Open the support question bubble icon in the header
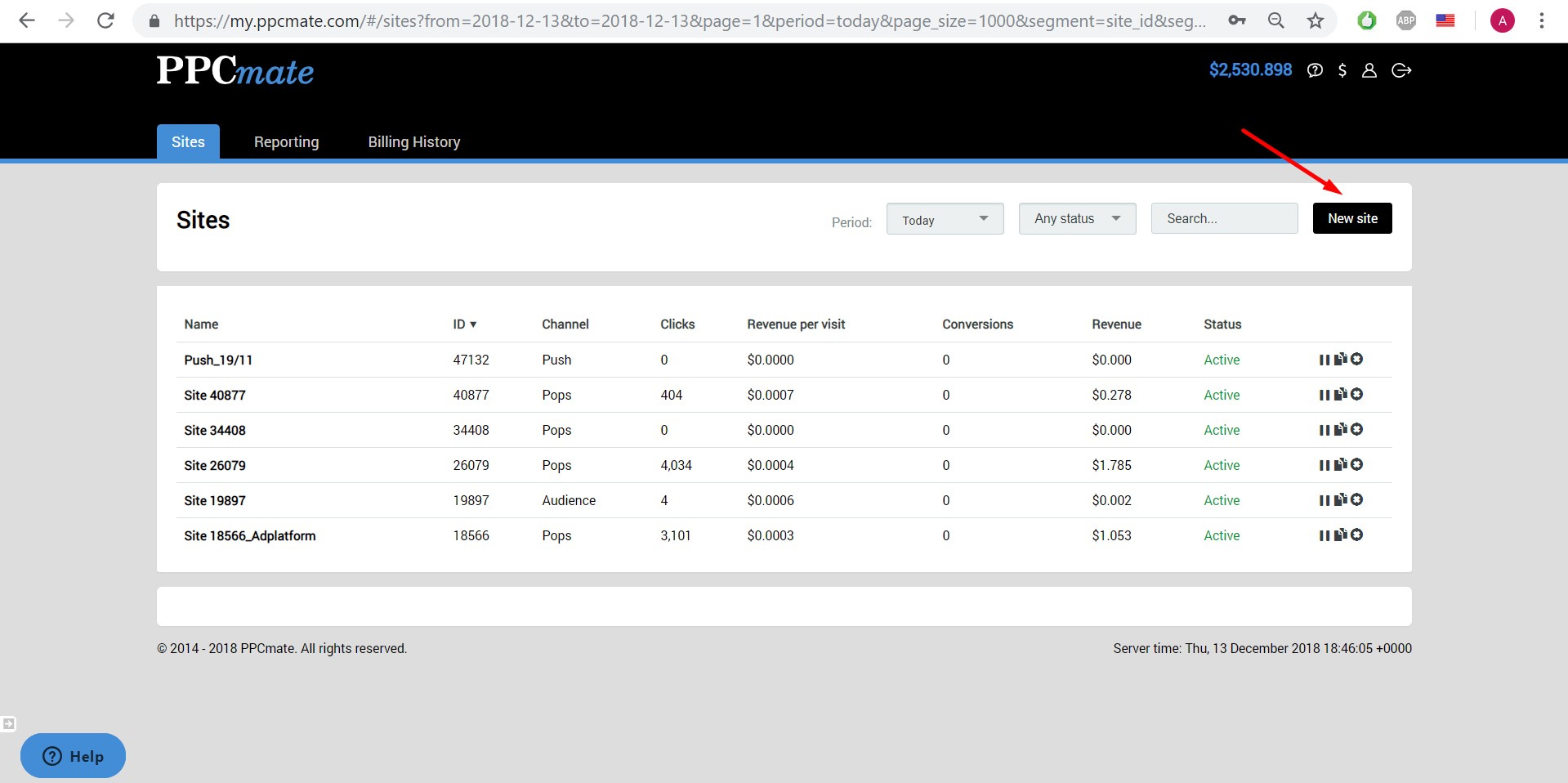The width and height of the screenshot is (1568, 783). tap(1315, 70)
